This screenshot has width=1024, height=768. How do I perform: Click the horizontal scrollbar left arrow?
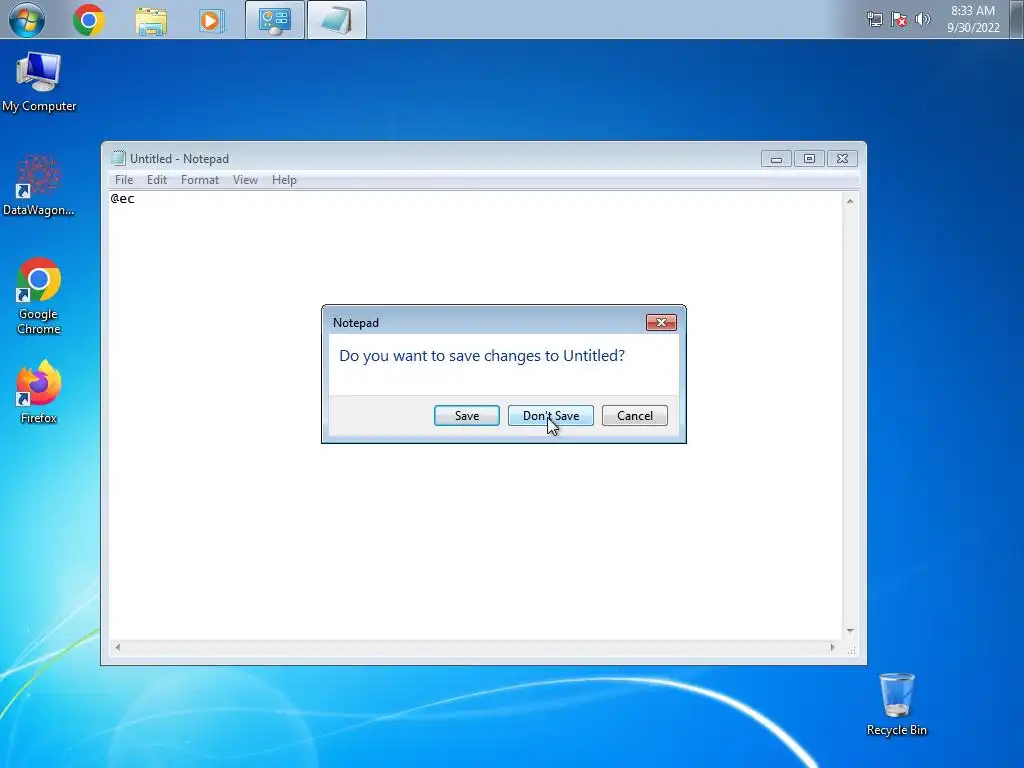click(118, 648)
